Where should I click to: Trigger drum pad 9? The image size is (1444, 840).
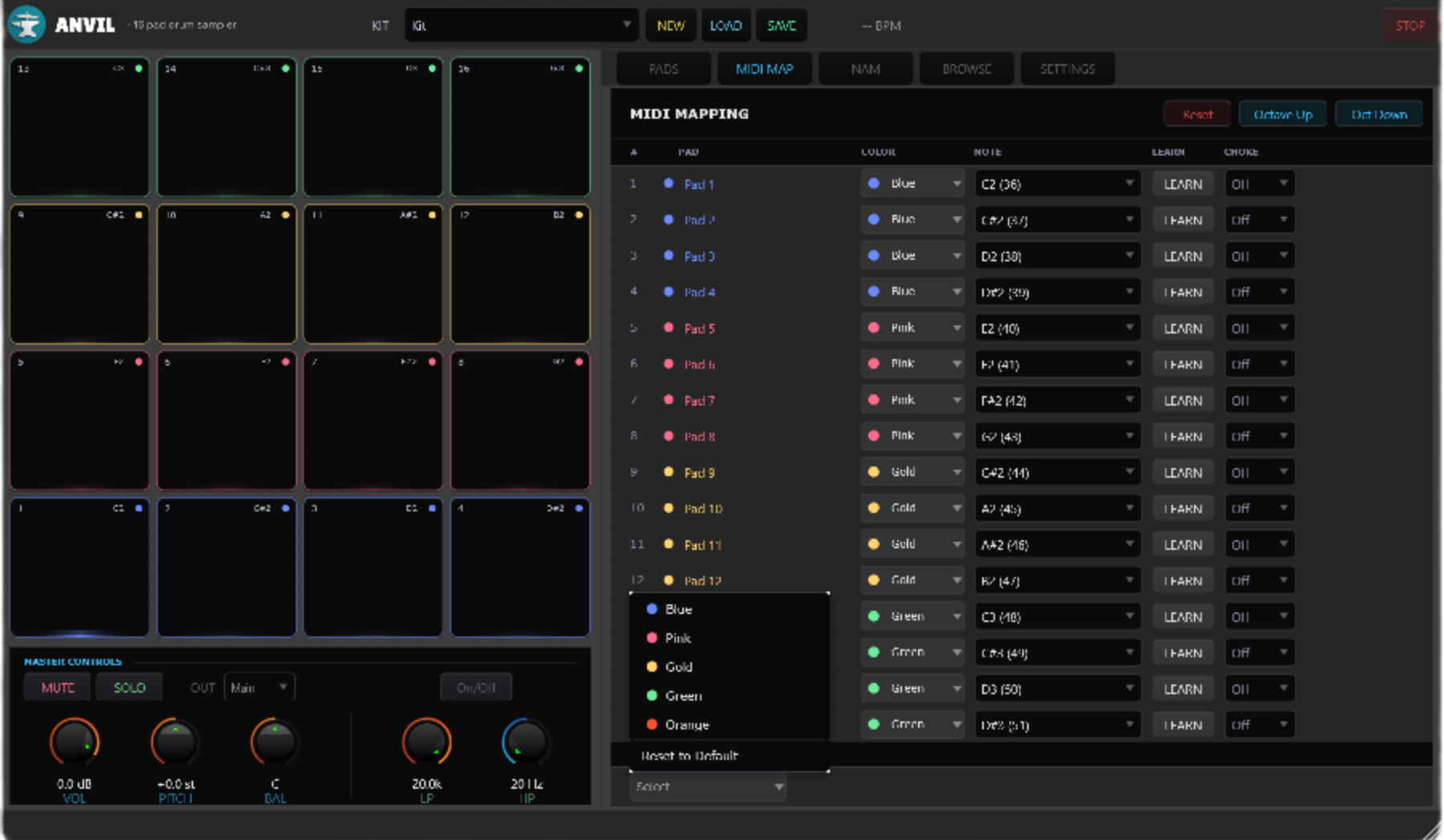pos(79,274)
